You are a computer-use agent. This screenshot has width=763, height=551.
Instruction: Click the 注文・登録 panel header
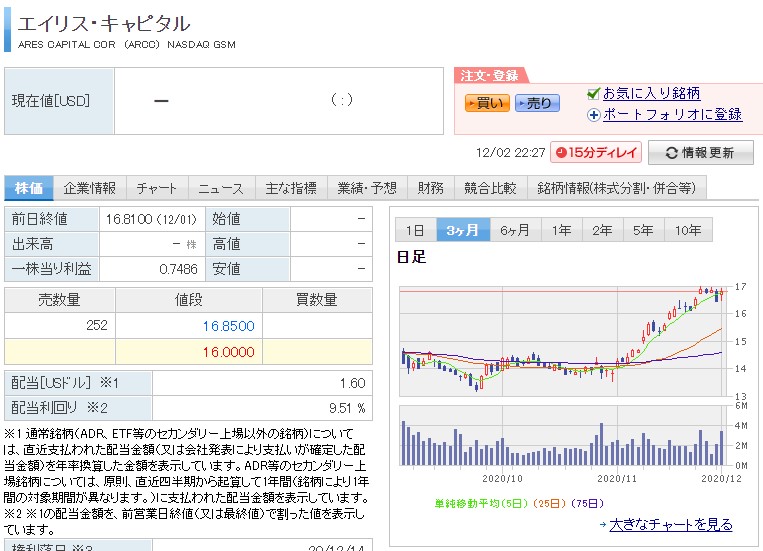click(x=489, y=75)
